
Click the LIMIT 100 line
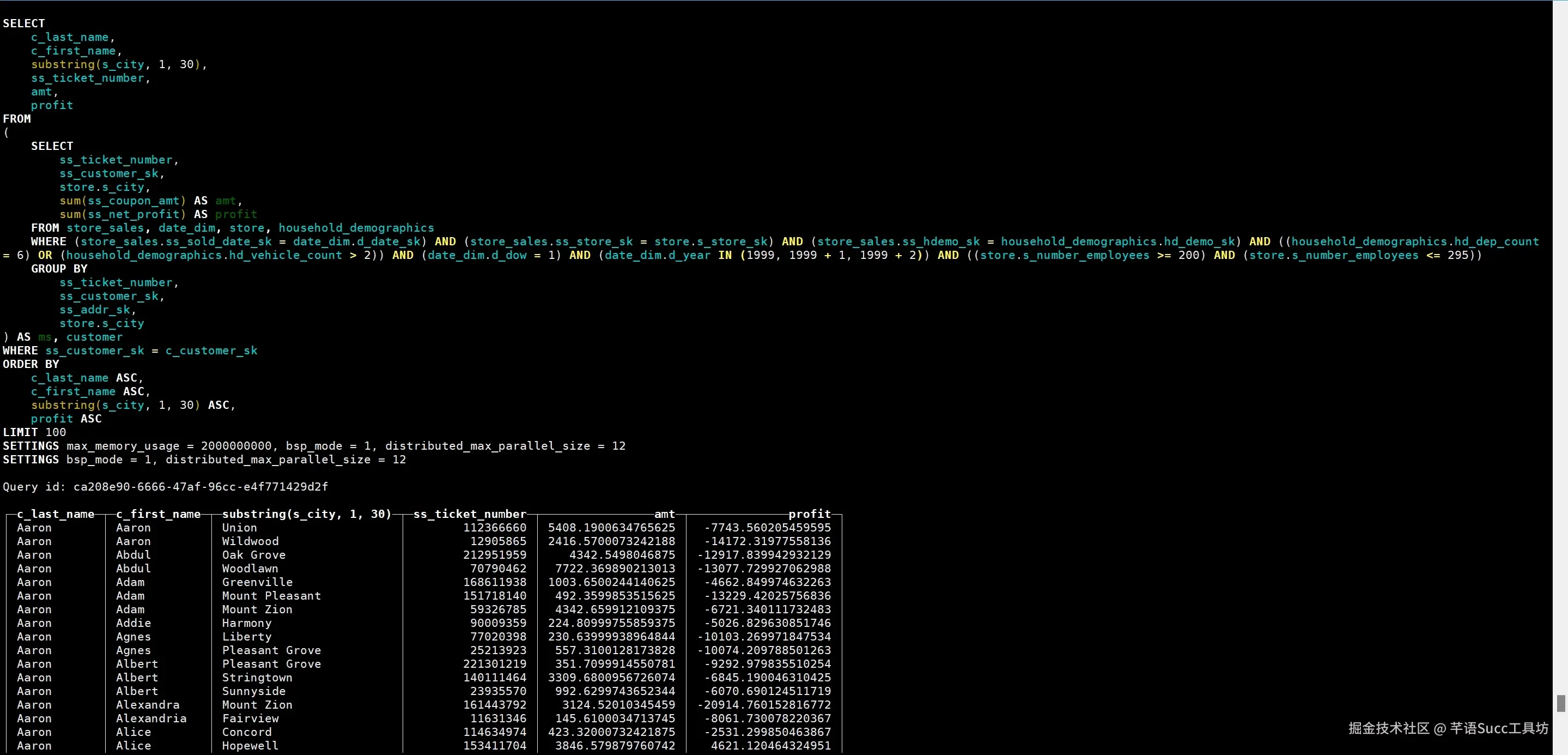point(34,432)
